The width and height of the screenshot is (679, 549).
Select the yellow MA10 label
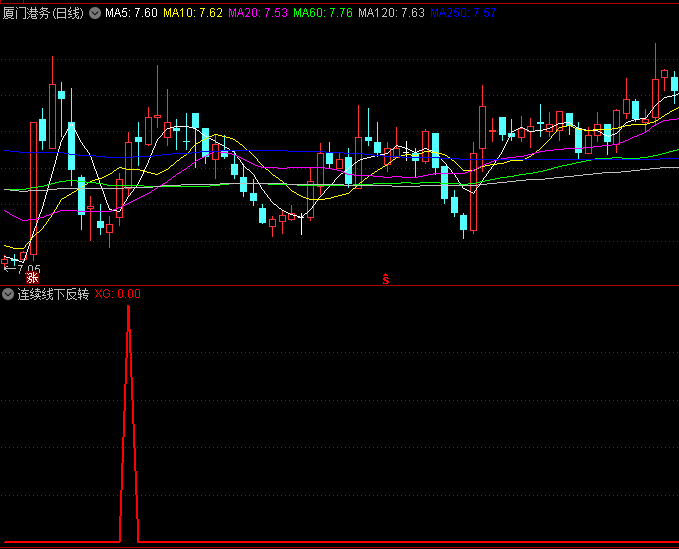click(x=192, y=13)
